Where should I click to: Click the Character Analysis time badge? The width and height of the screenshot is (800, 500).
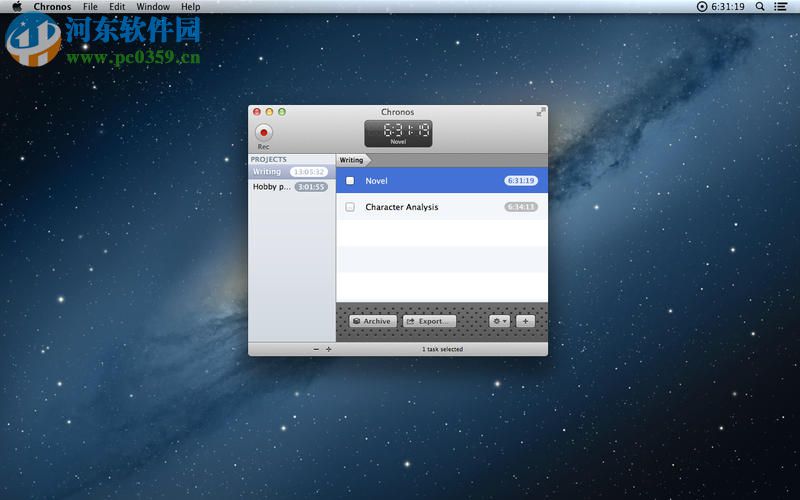520,207
